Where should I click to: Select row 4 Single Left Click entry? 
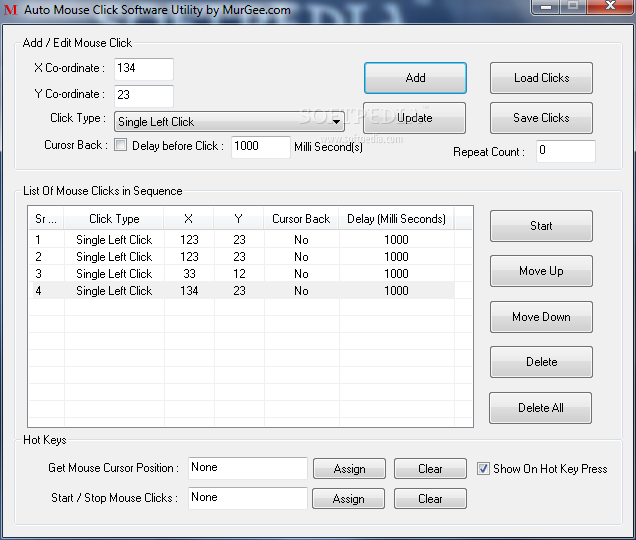114,291
